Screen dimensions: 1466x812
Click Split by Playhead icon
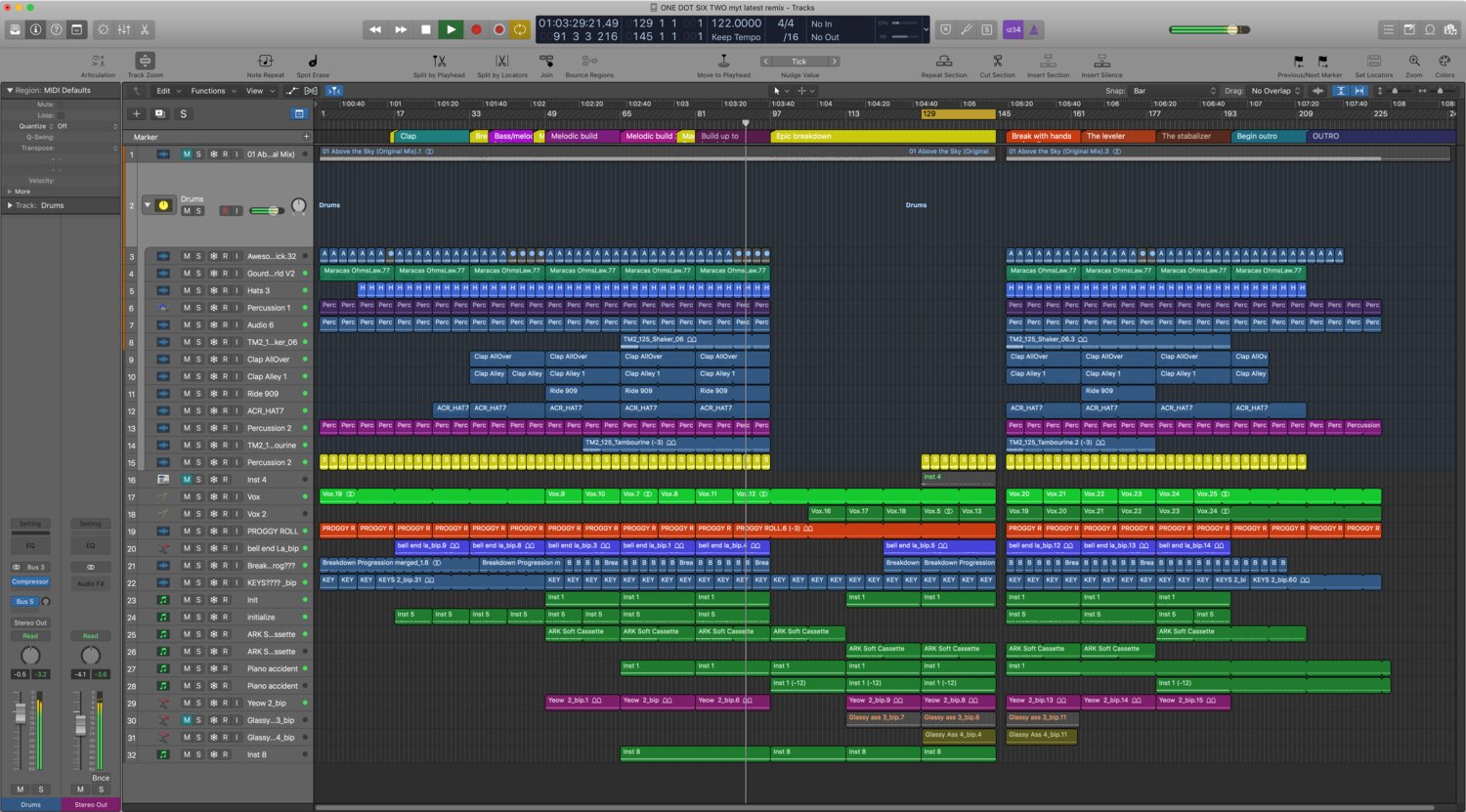coord(439,62)
